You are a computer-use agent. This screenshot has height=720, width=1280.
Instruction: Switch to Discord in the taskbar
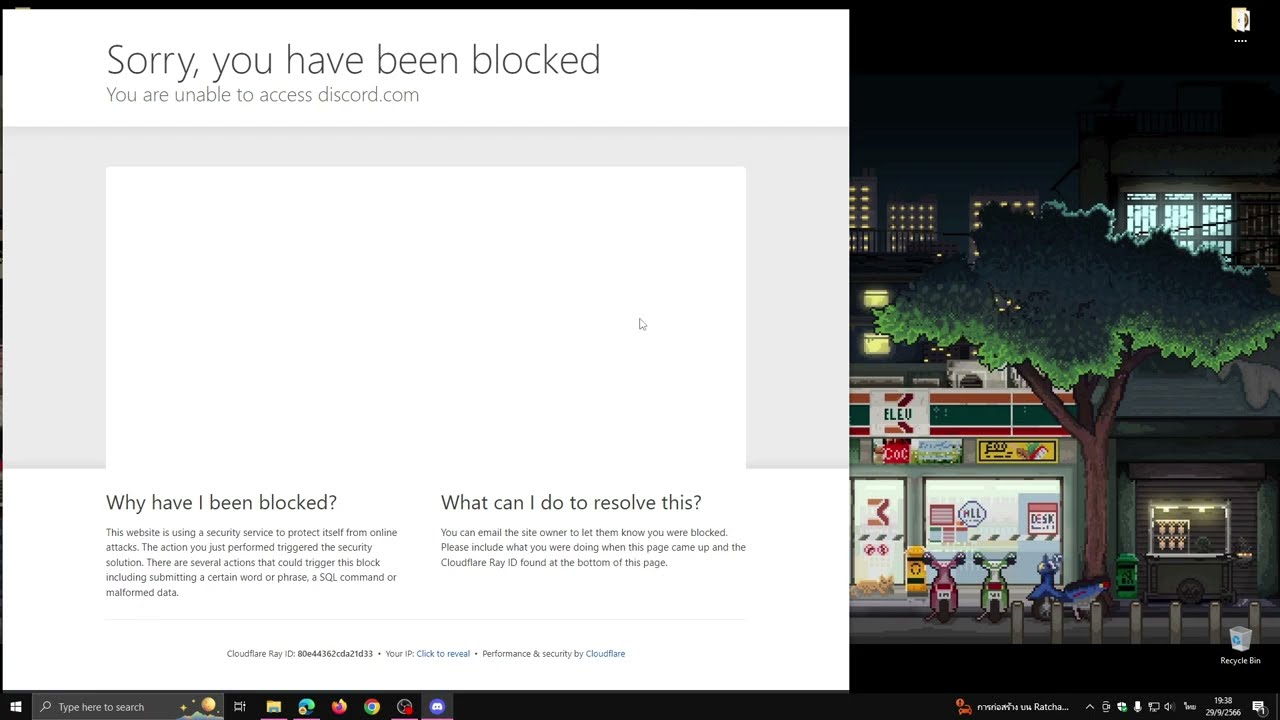(437, 707)
